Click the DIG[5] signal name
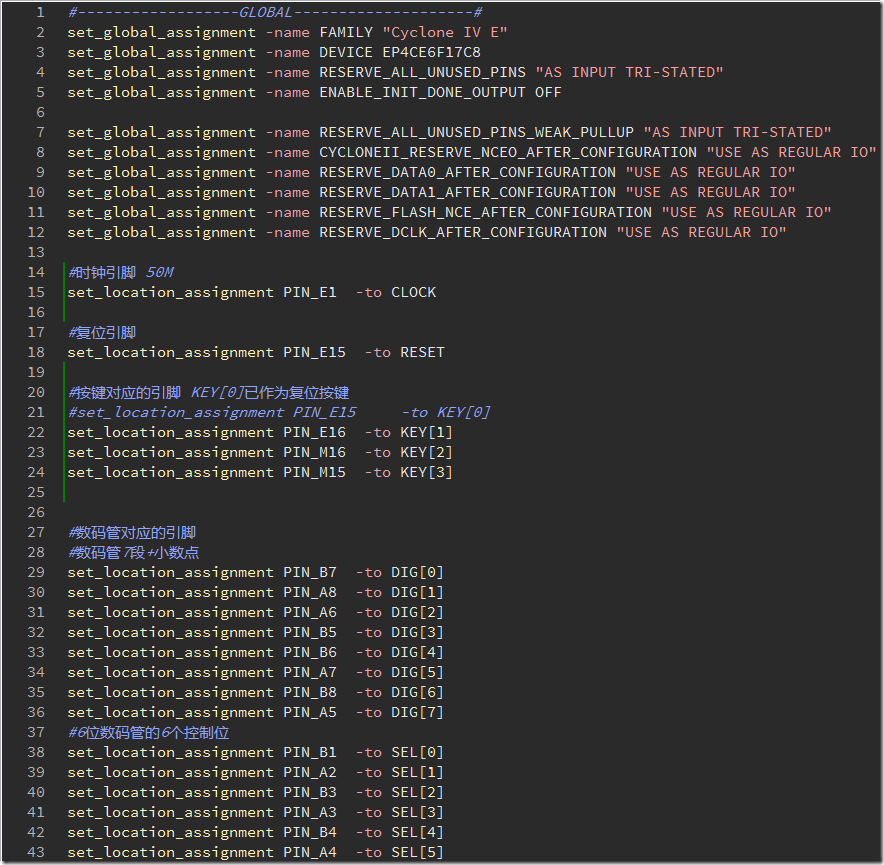Screen dimensions: 884x865 (x=417, y=673)
